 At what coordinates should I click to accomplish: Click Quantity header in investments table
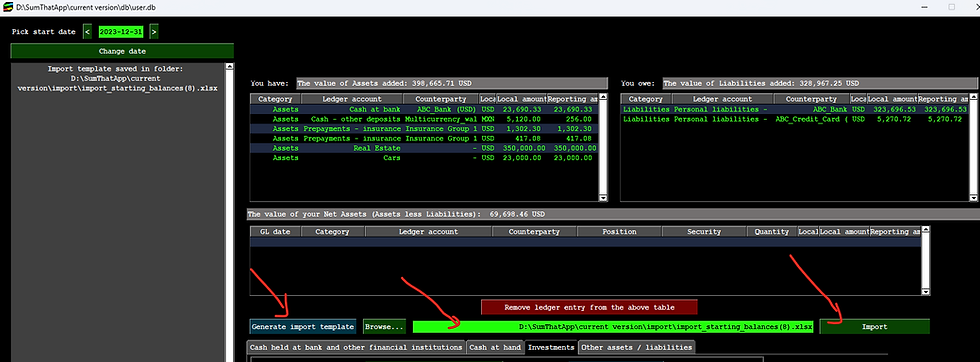(772, 231)
